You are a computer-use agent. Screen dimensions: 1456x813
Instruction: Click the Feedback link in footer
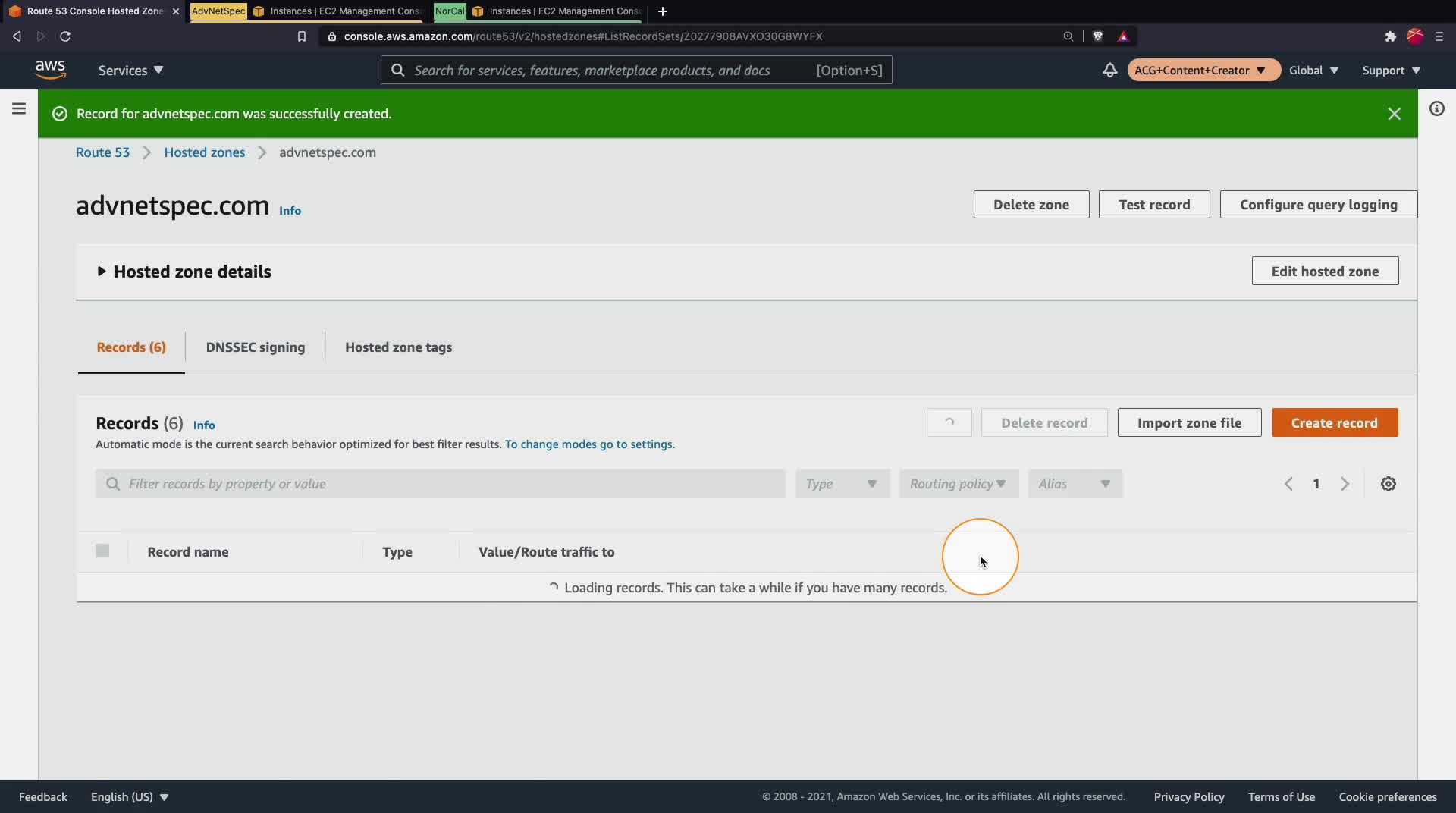pos(43,796)
